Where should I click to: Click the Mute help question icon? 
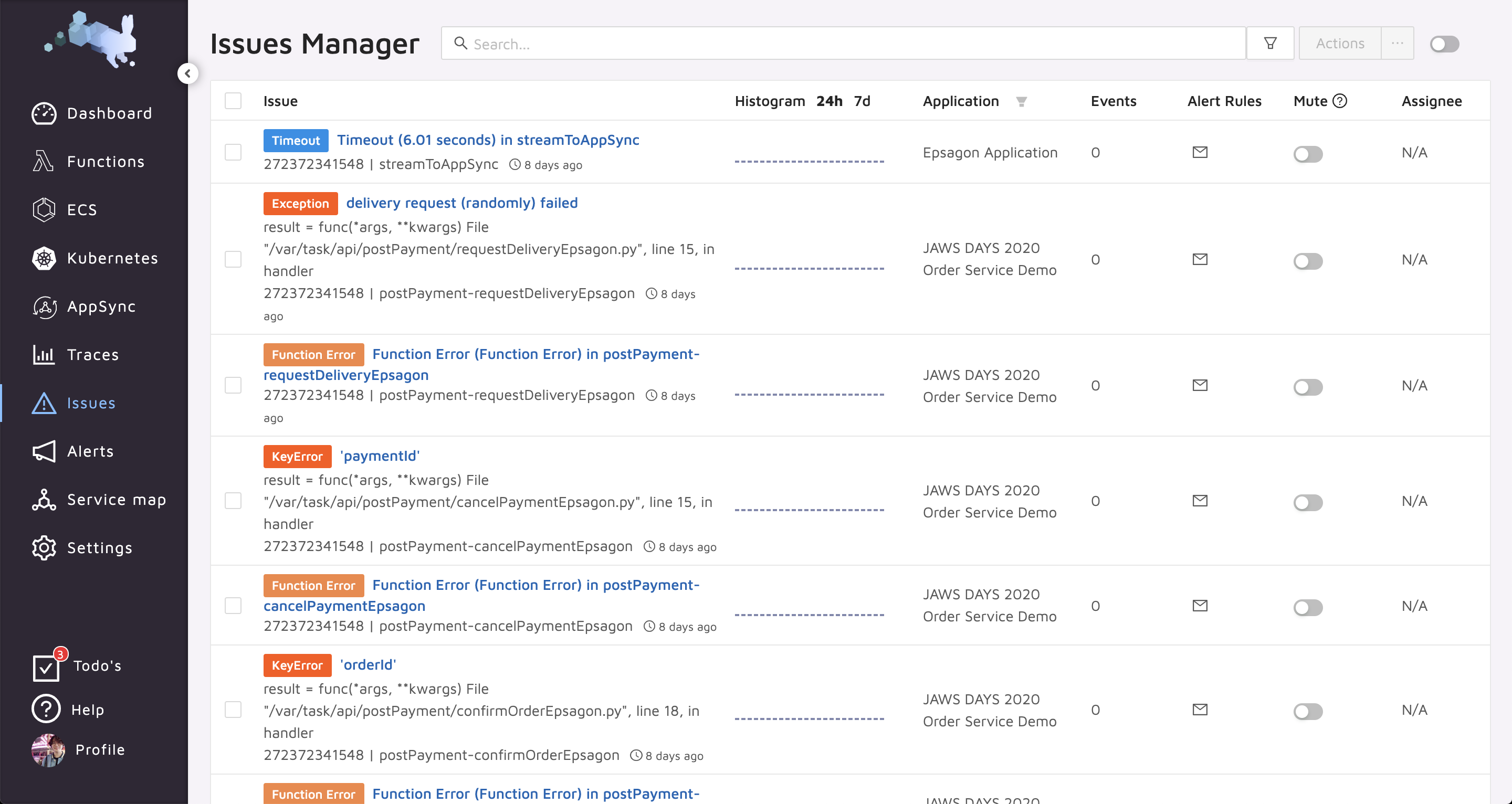coord(1340,101)
